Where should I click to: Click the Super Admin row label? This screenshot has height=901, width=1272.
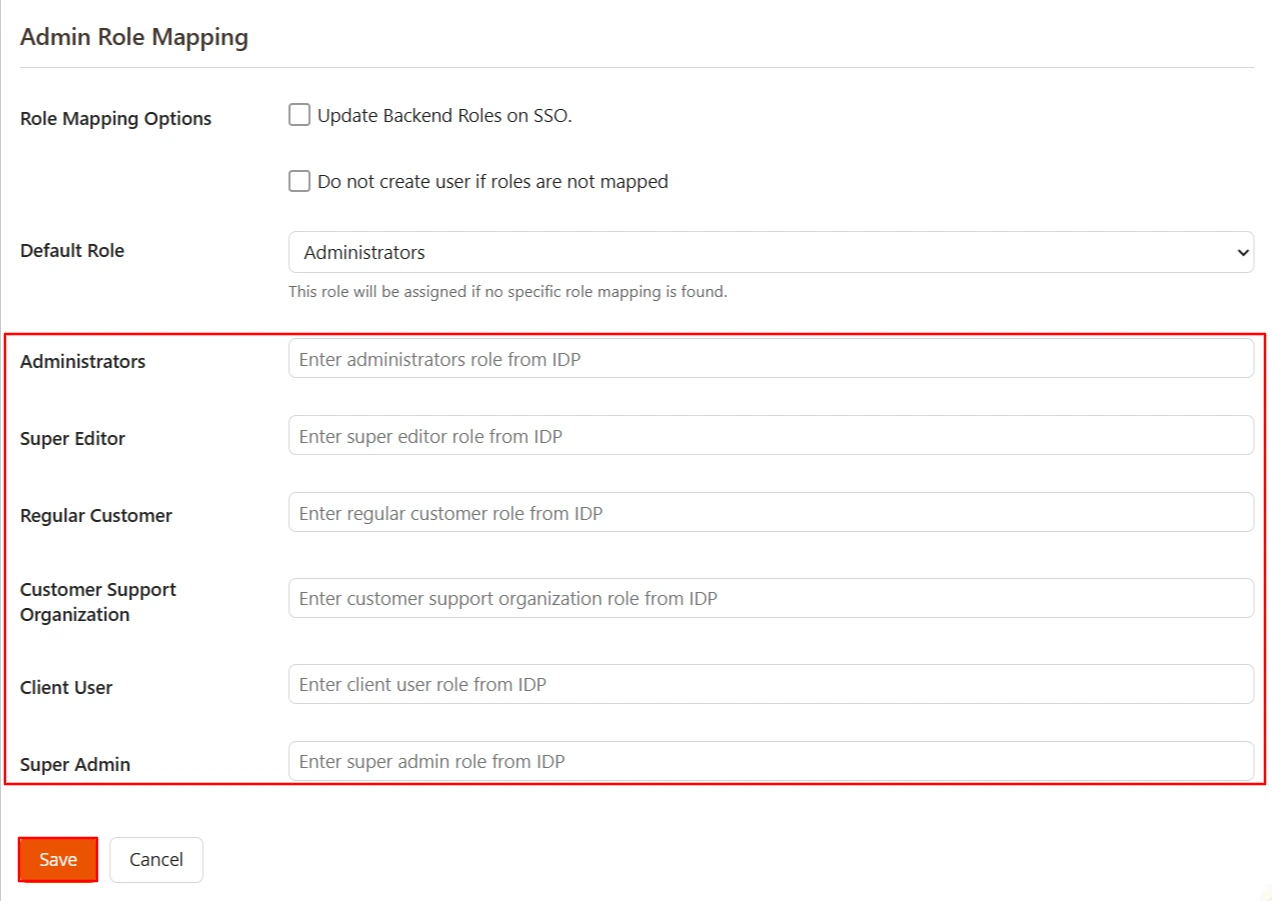point(73,764)
